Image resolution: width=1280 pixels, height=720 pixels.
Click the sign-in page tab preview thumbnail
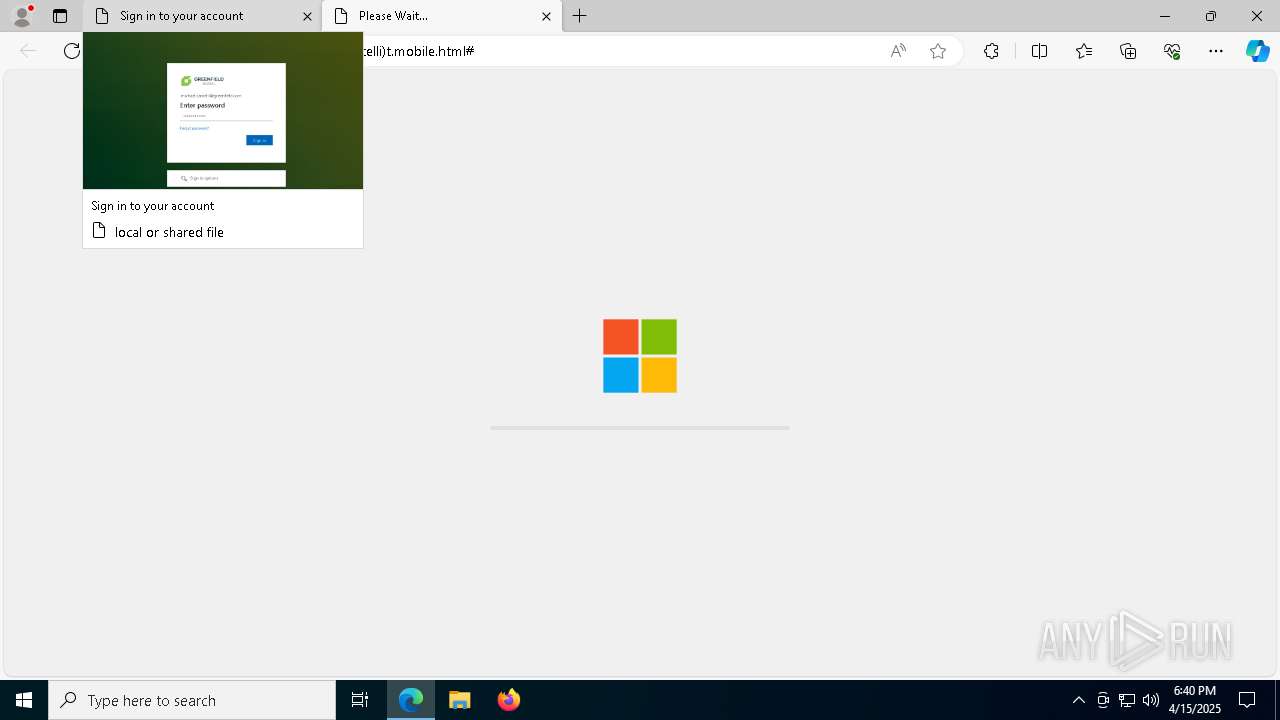[x=223, y=110]
